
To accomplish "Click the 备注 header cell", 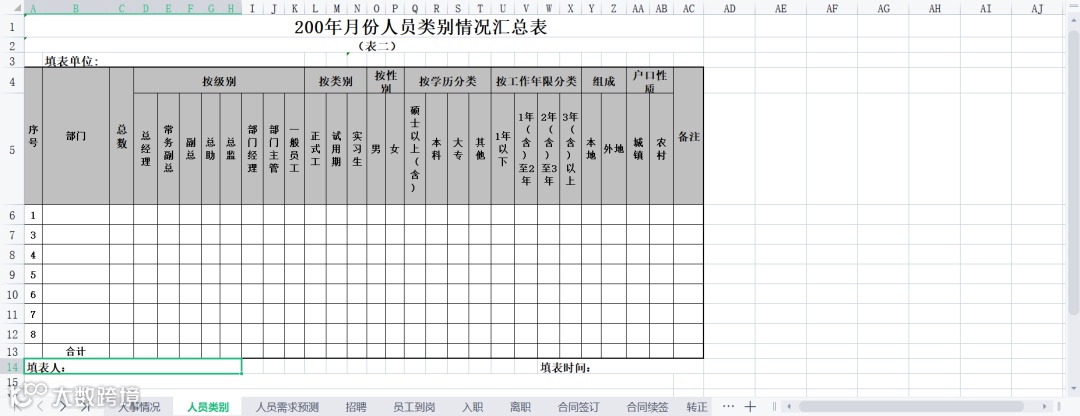I will tap(688, 136).
